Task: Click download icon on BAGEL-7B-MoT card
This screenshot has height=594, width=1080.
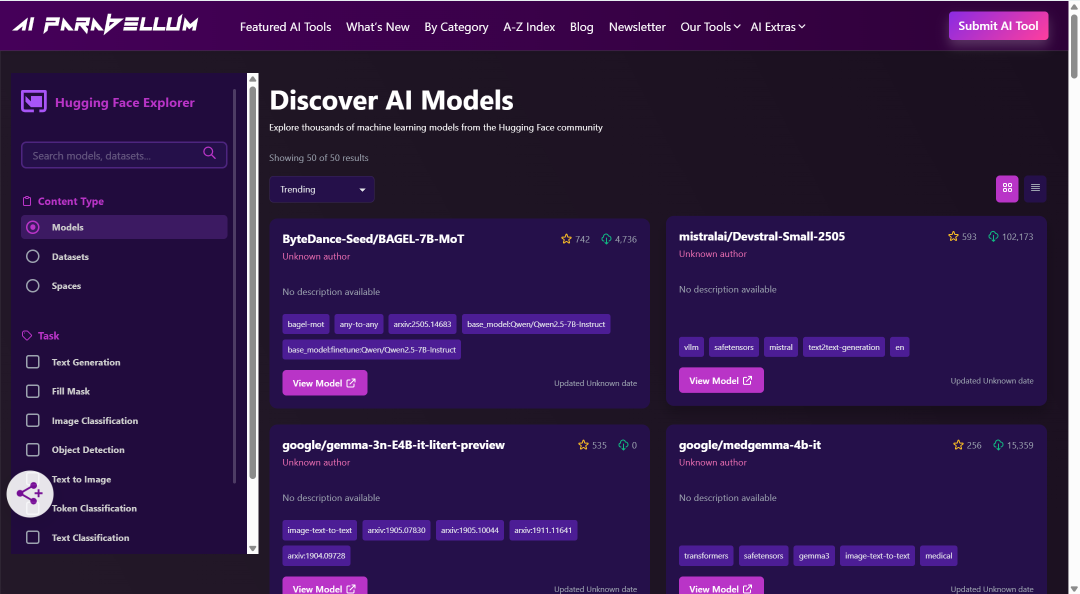Action: click(x=606, y=239)
